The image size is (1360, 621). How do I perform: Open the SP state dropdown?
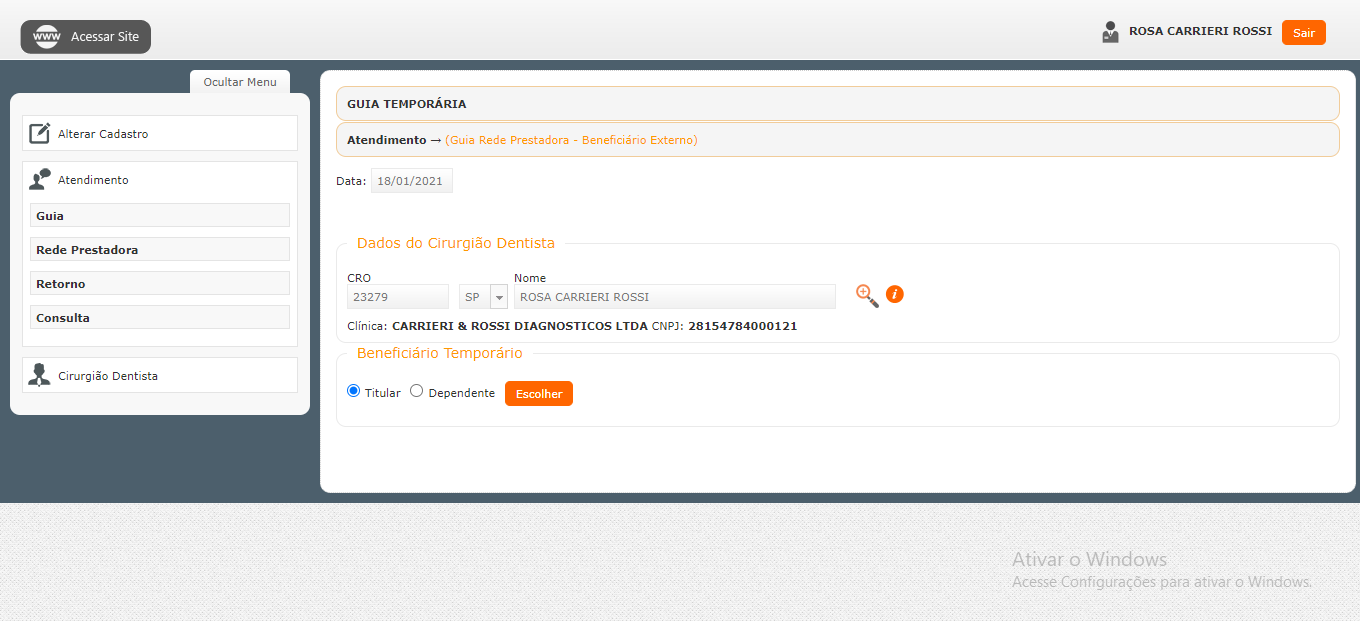(484, 297)
